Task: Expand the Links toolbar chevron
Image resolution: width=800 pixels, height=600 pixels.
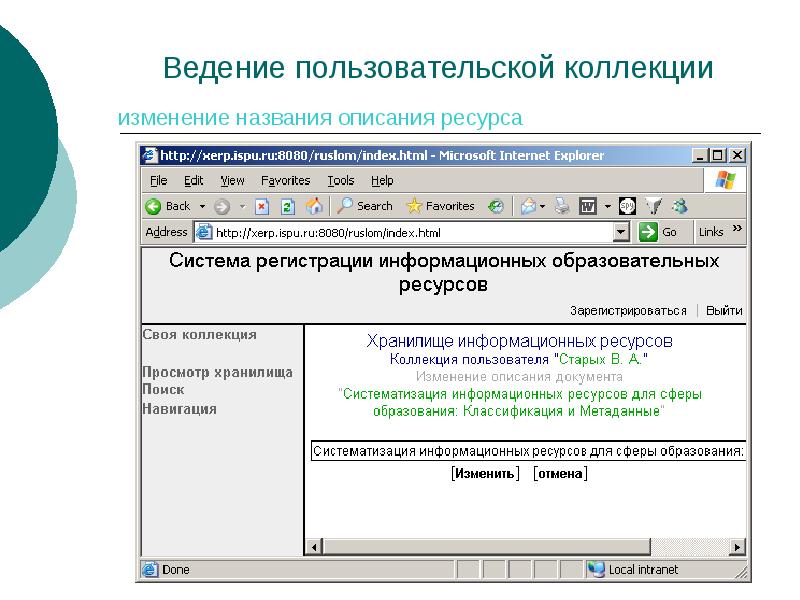Action: pyautogui.click(x=738, y=230)
